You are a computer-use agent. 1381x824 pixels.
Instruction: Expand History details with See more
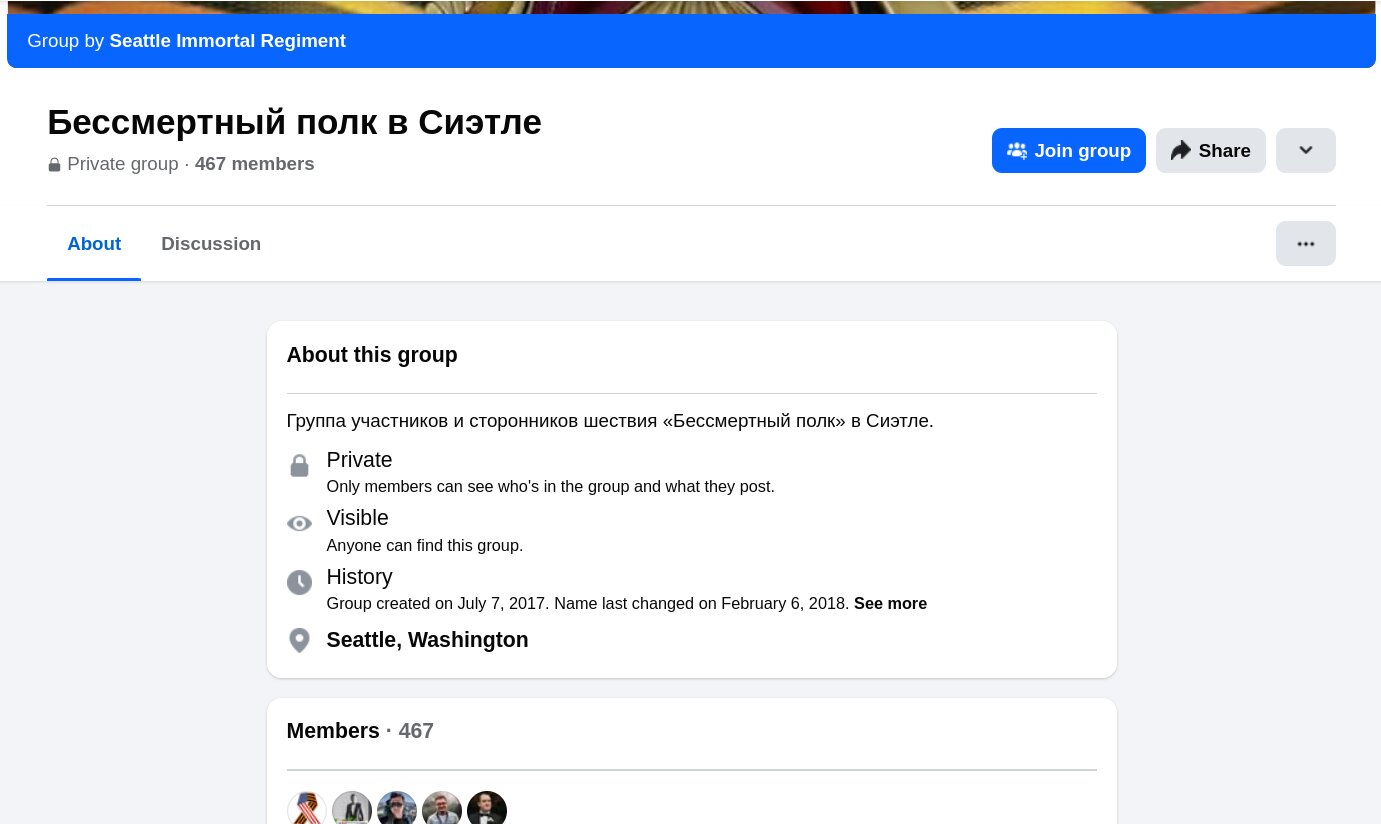coord(890,604)
